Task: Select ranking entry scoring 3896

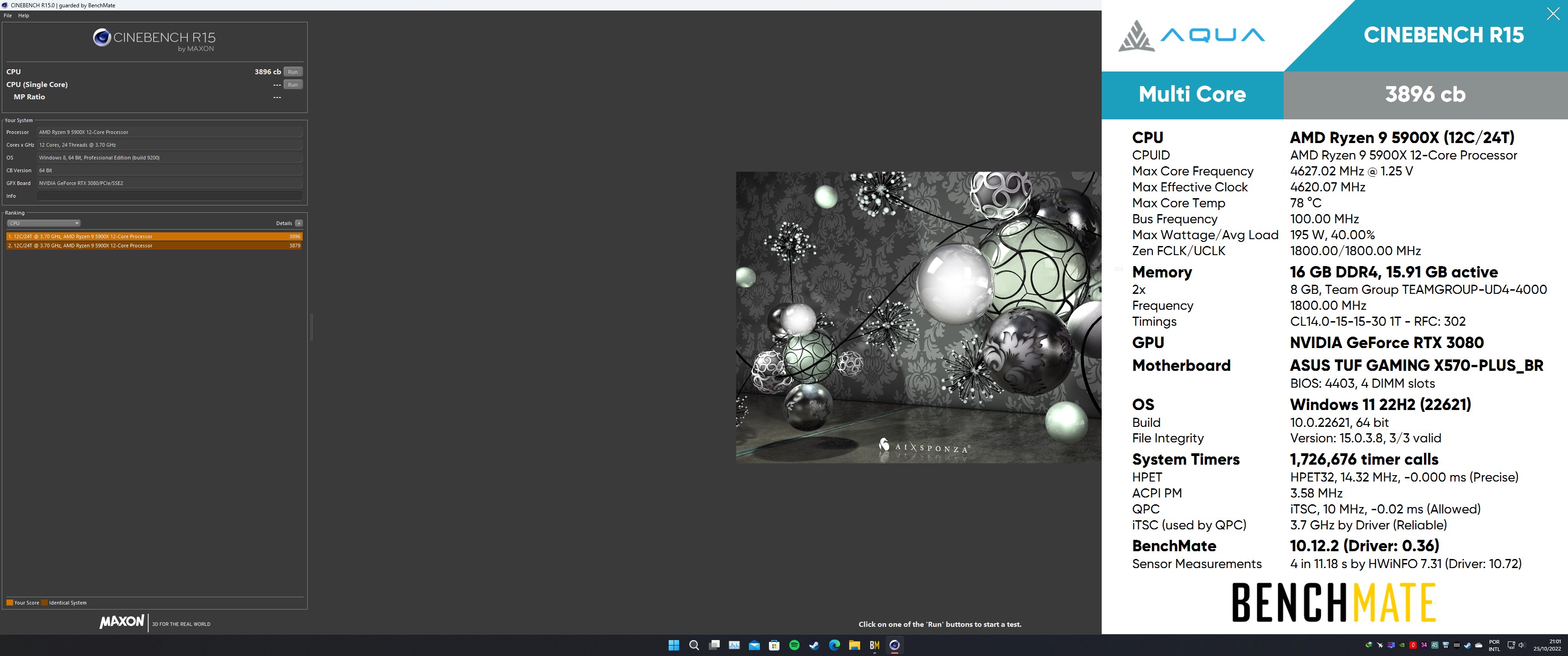Action: click(x=155, y=236)
